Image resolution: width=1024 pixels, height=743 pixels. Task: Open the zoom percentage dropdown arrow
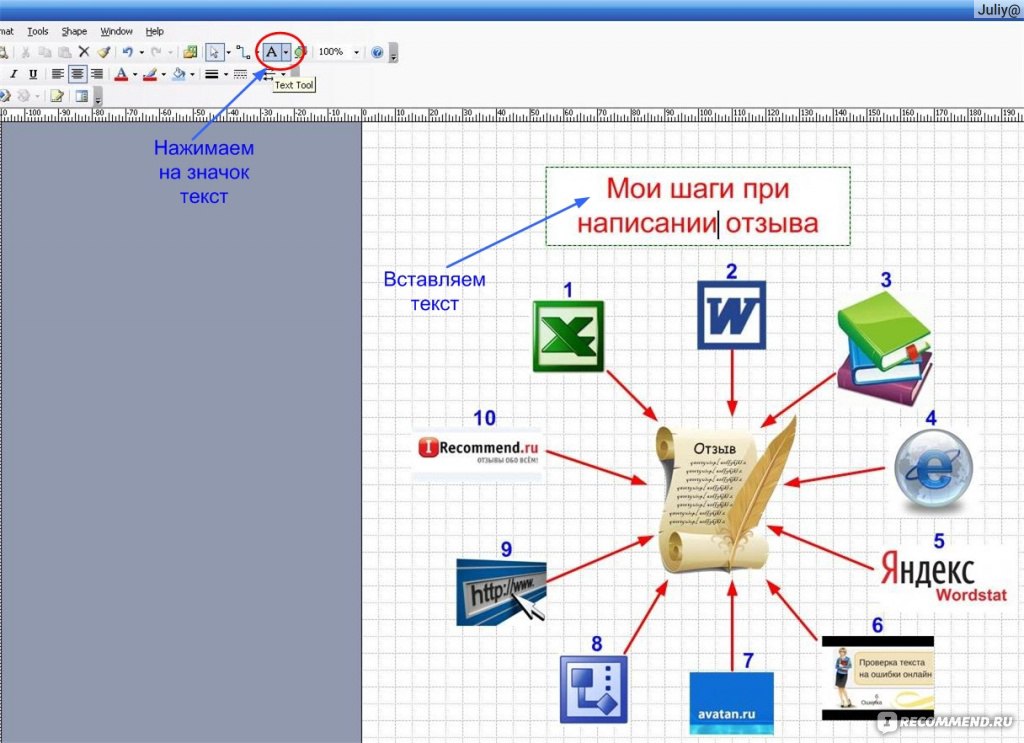click(x=356, y=52)
